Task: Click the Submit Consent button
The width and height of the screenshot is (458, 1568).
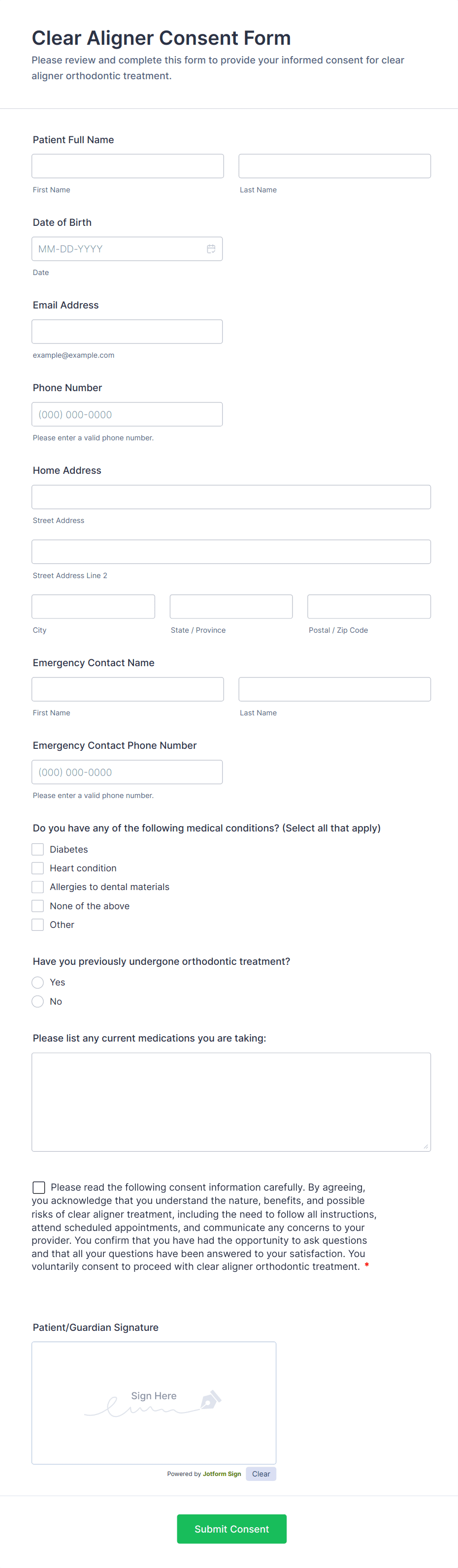Action: (231, 1529)
